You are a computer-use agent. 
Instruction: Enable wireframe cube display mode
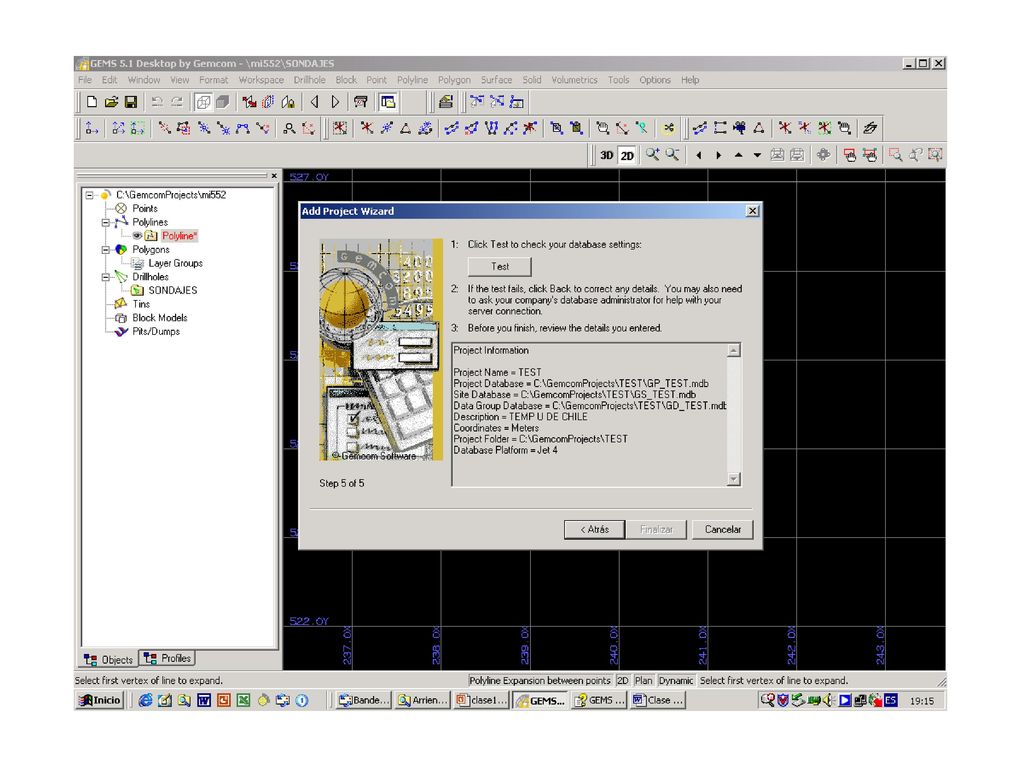click(x=203, y=102)
